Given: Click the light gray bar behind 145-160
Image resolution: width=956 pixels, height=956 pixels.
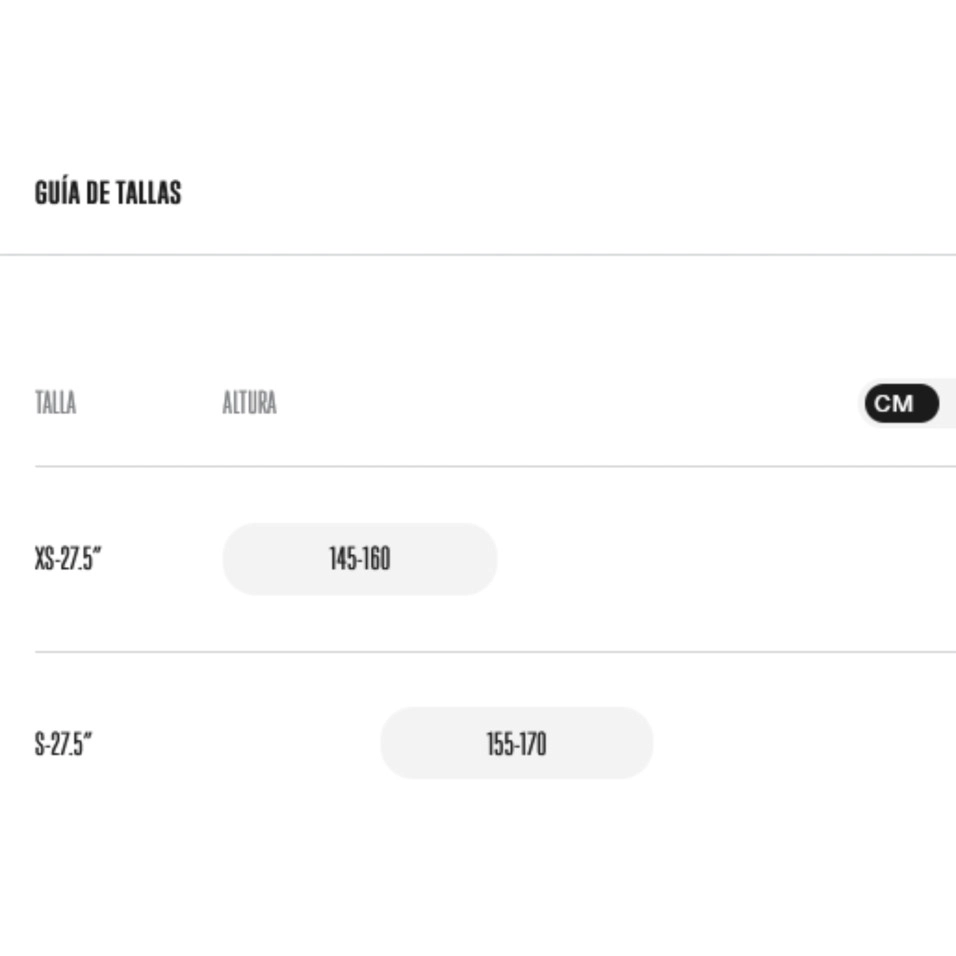Looking at the screenshot, I should [x=360, y=558].
